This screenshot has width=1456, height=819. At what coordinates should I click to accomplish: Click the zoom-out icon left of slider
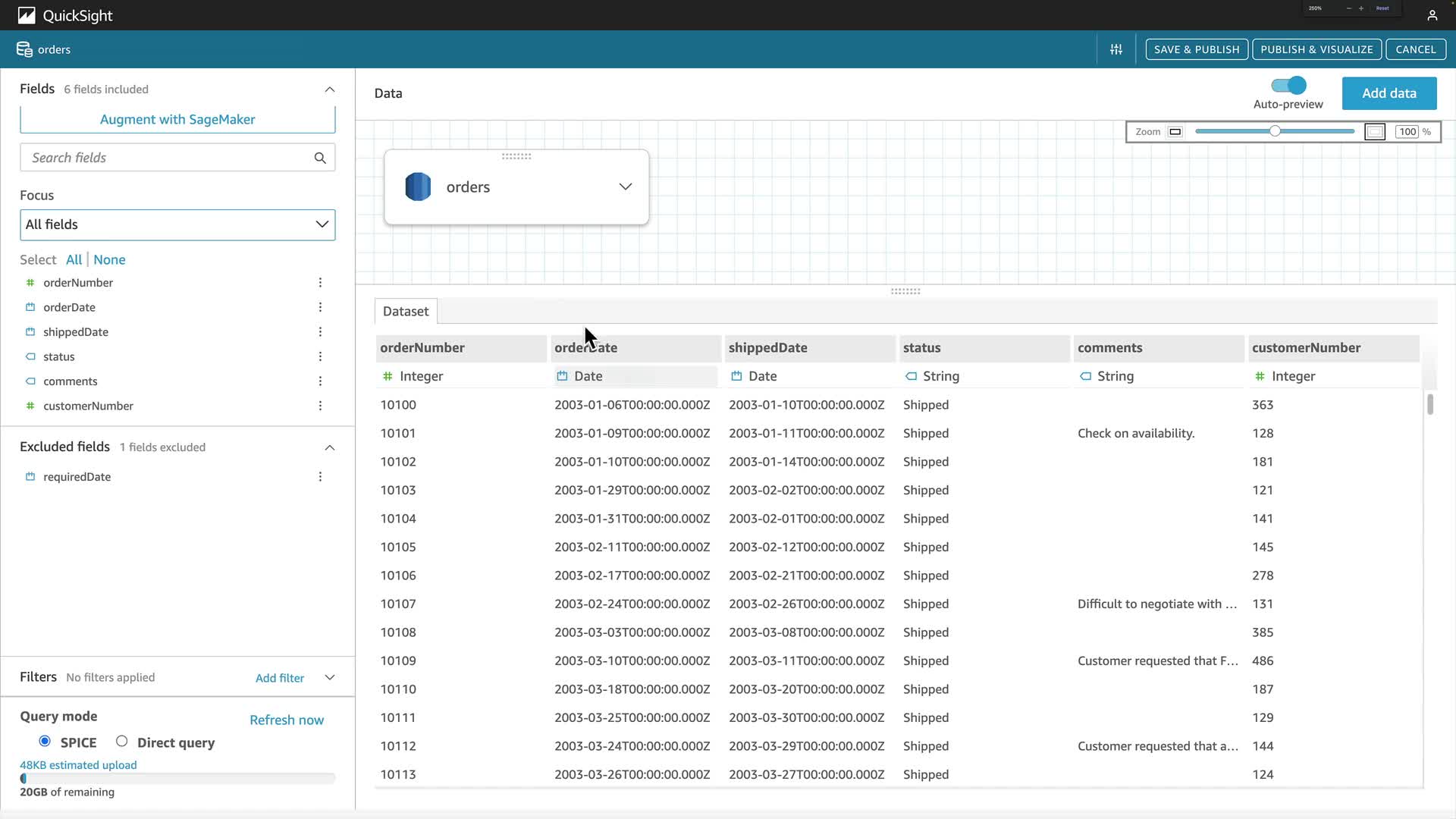[x=1175, y=132]
